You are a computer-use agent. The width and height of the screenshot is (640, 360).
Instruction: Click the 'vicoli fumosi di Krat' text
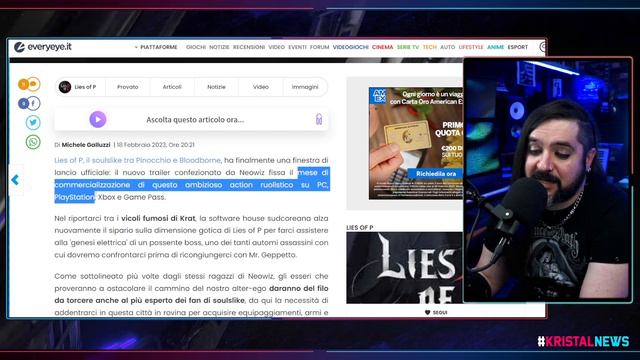click(158, 218)
